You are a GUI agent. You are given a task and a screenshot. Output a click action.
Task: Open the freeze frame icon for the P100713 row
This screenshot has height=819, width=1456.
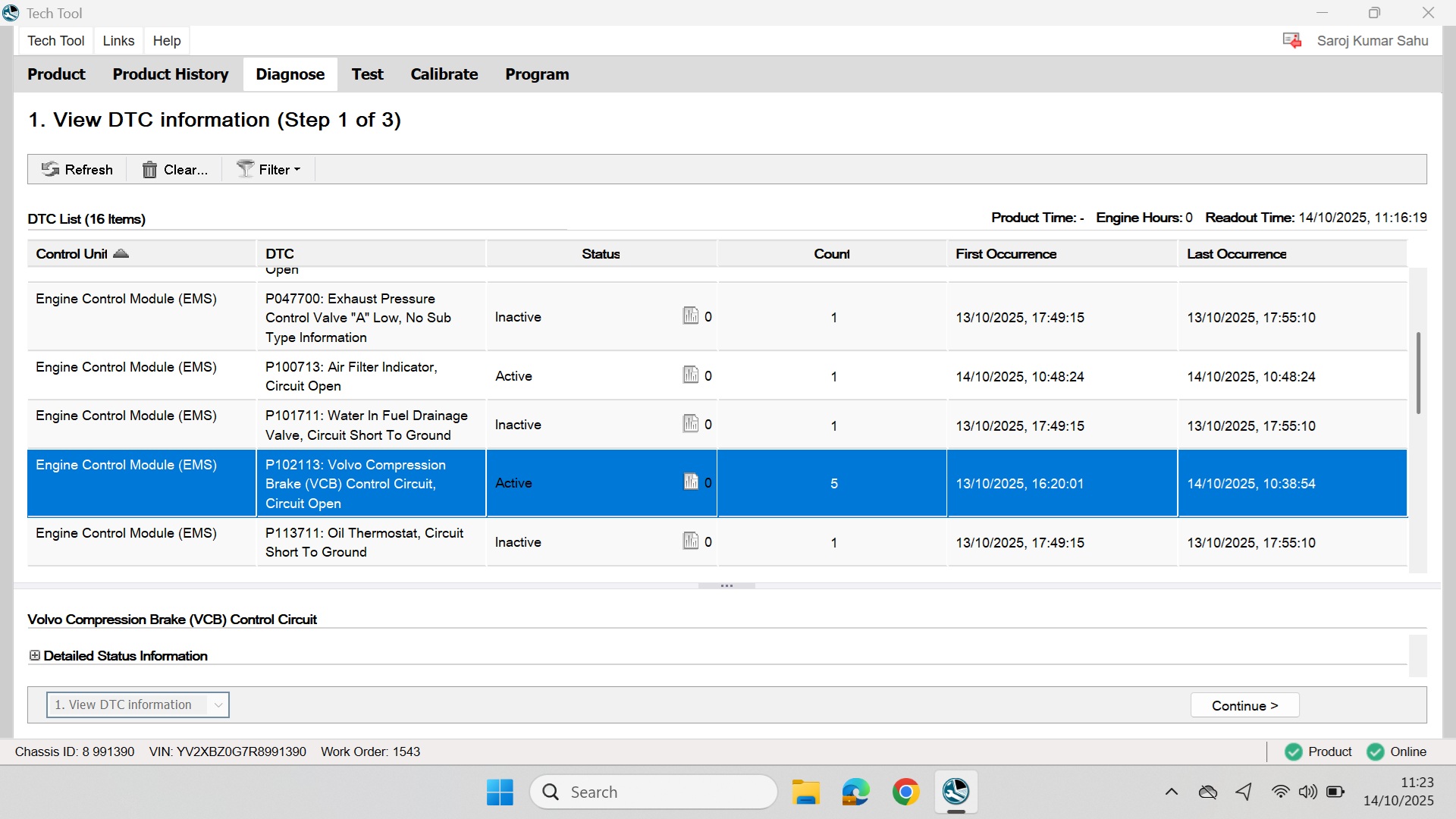click(690, 375)
